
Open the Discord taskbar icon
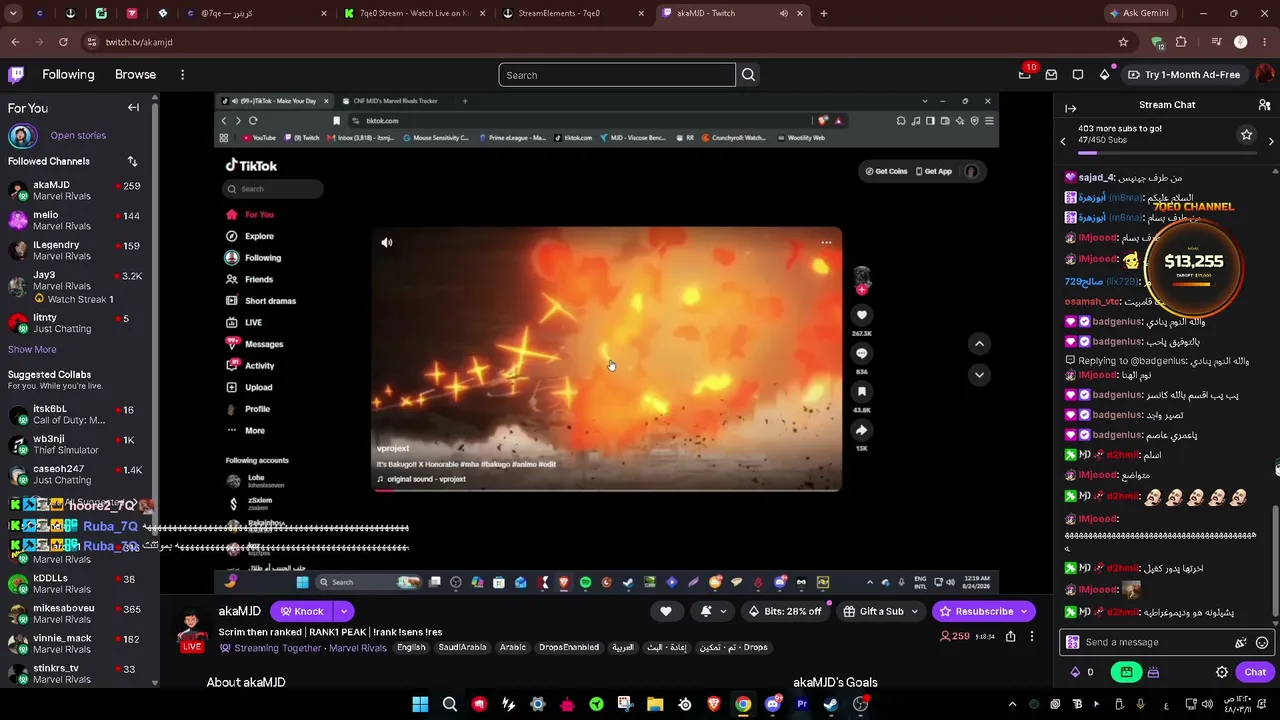coord(772,704)
